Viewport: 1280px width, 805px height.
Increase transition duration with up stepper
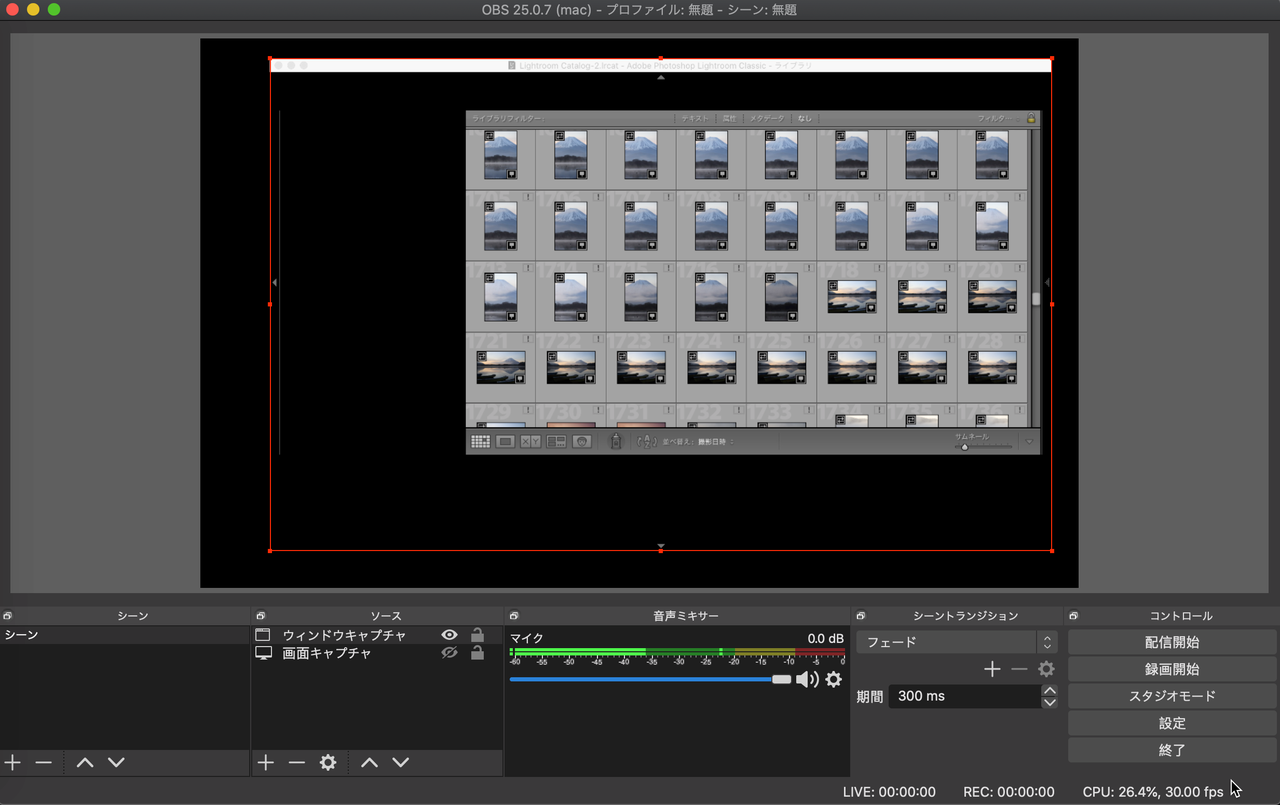(1049, 690)
